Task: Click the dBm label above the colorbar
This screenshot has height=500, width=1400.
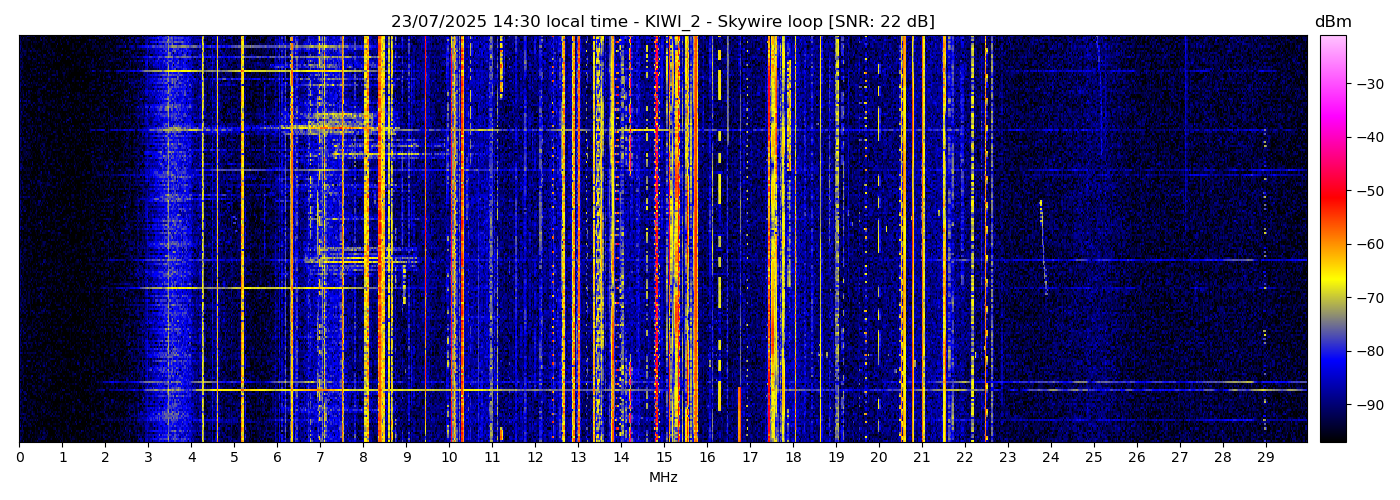Action: [x=1332, y=22]
